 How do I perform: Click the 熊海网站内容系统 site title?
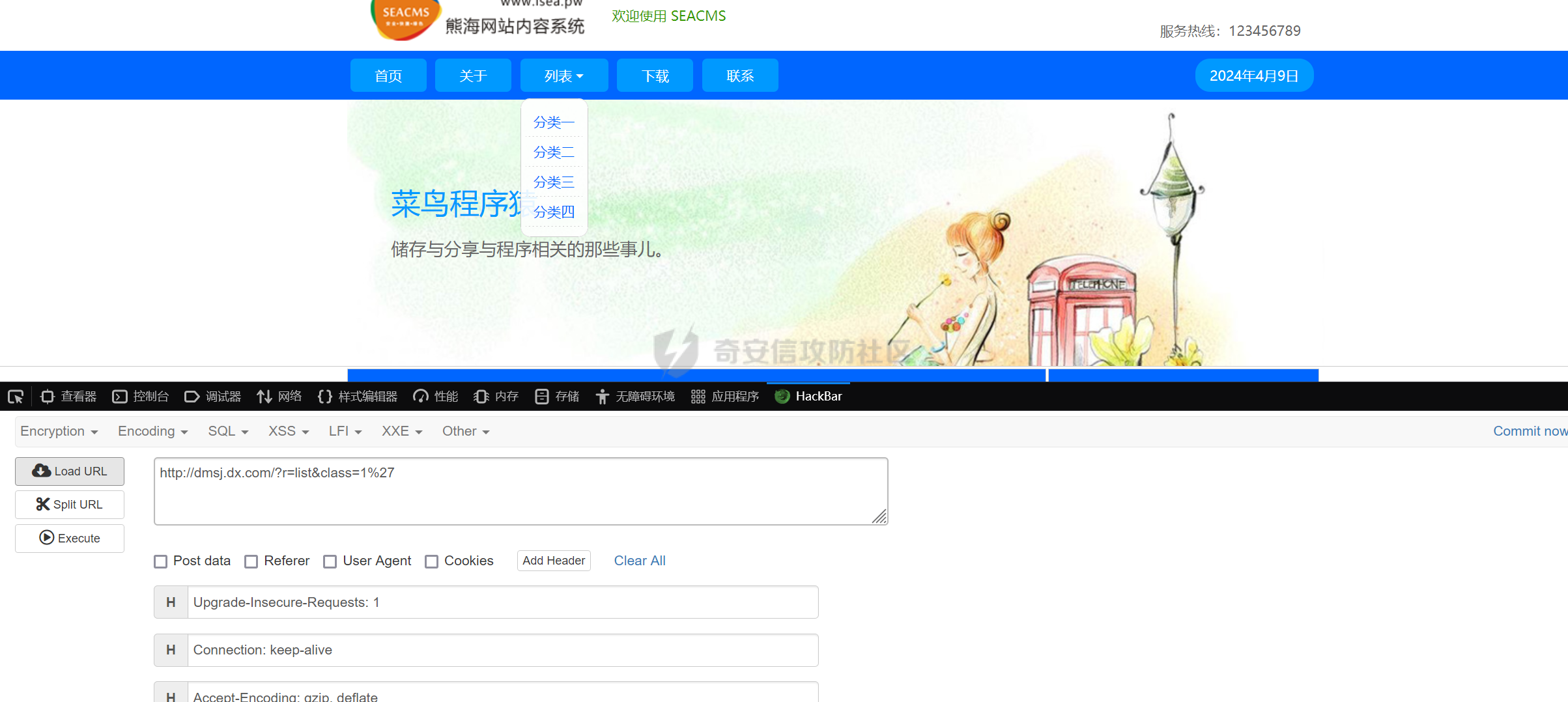[x=515, y=26]
